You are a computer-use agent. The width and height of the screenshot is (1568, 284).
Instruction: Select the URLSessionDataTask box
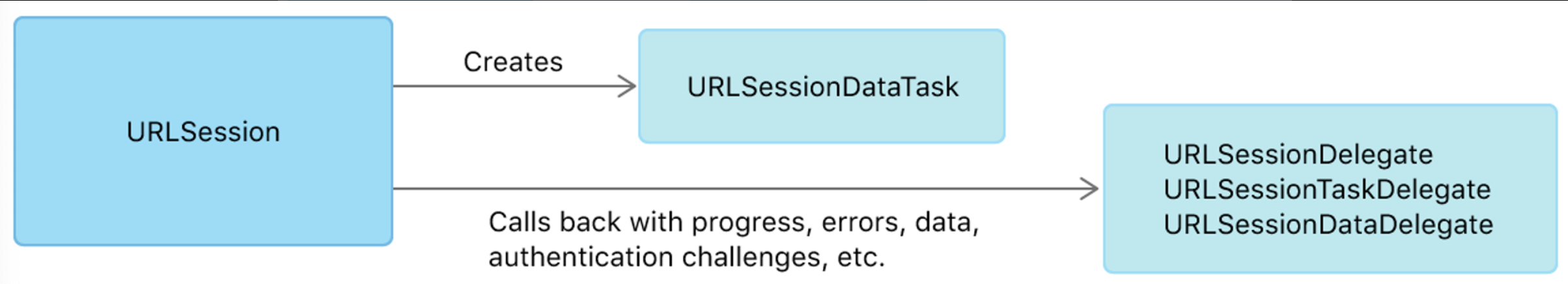coord(822,86)
